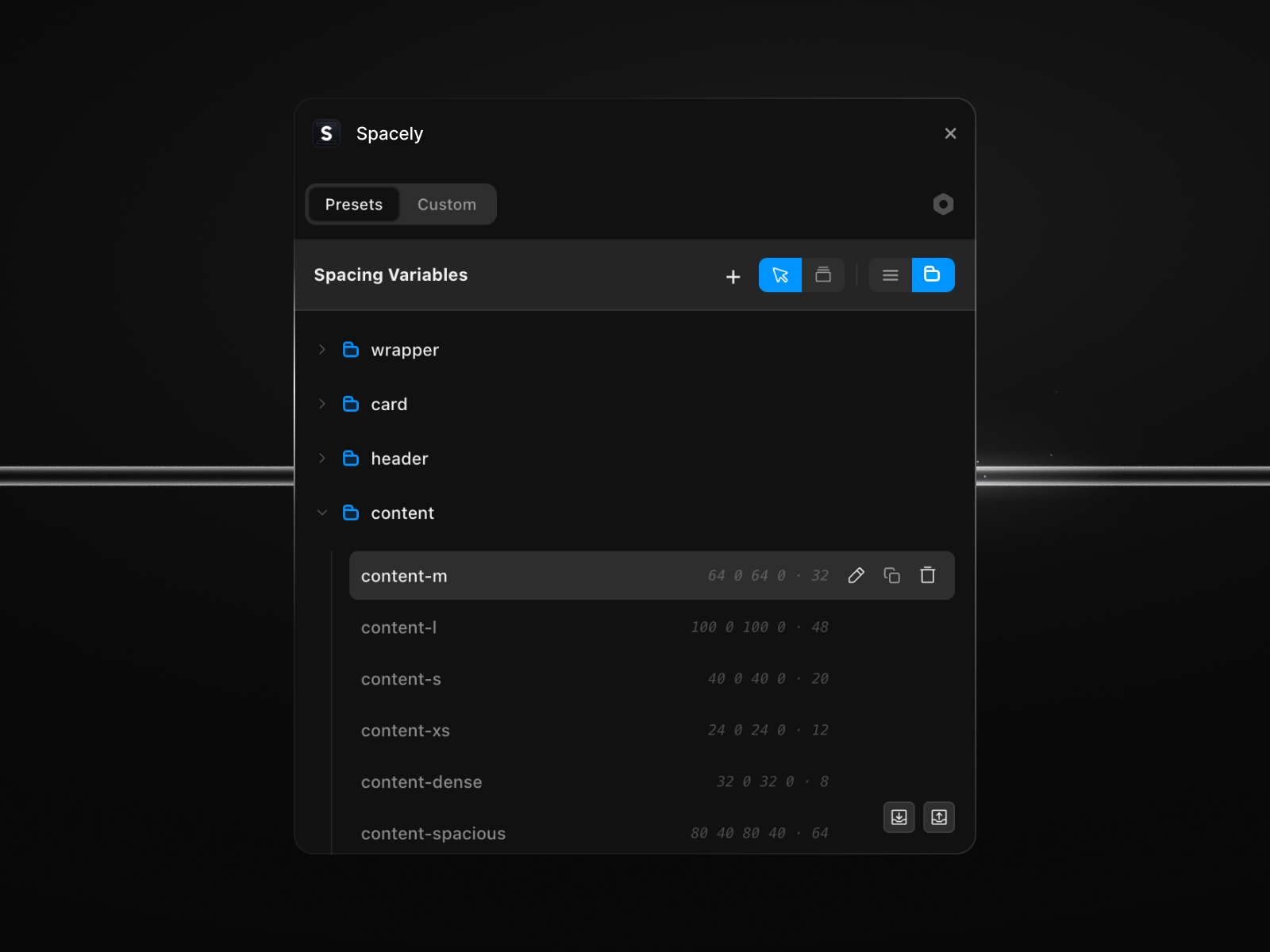Screen dimensions: 1270x952
Task: Click the plus icon to add a spacing variable
Action: [733, 276]
